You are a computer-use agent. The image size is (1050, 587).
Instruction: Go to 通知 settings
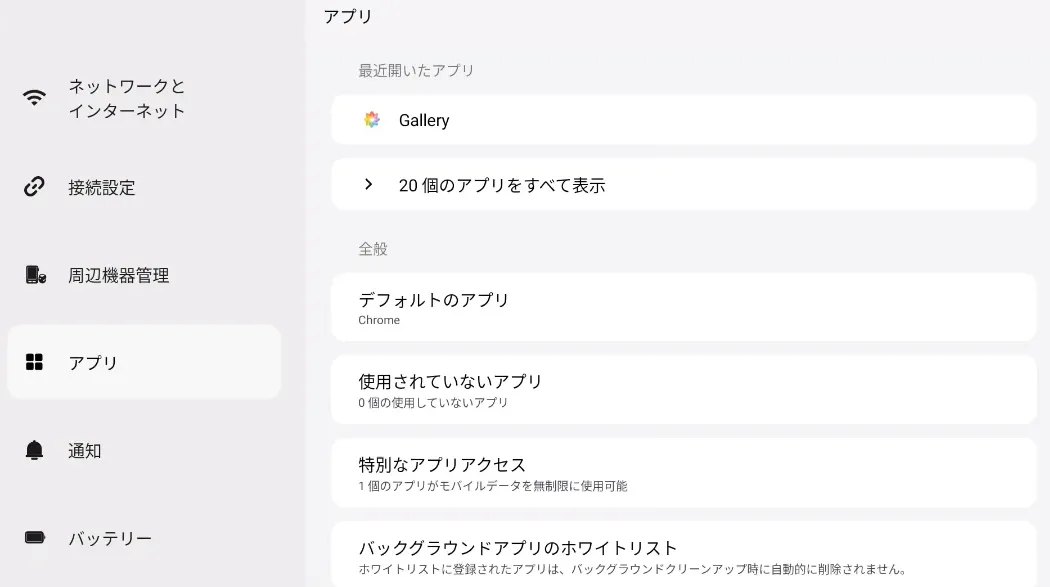pyautogui.click(x=85, y=450)
